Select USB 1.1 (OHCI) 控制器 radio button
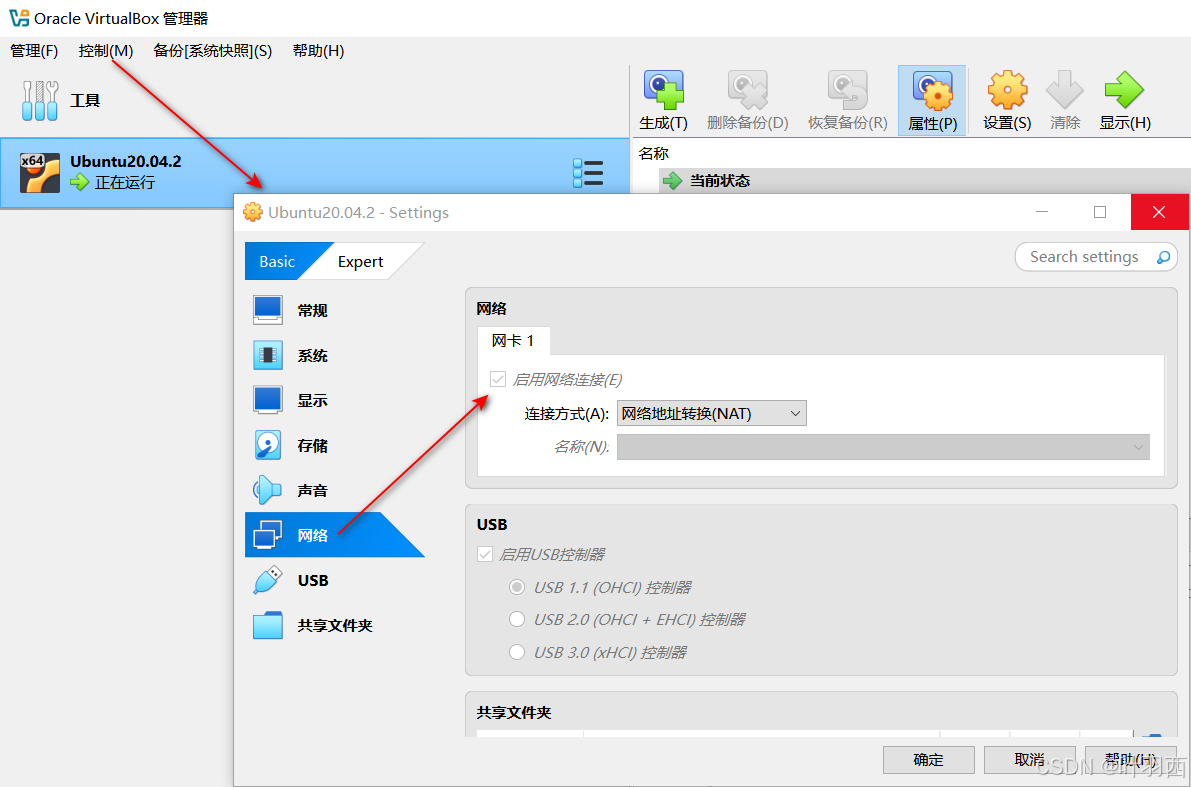Image resolution: width=1191 pixels, height=787 pixels. tap(517, 587)
